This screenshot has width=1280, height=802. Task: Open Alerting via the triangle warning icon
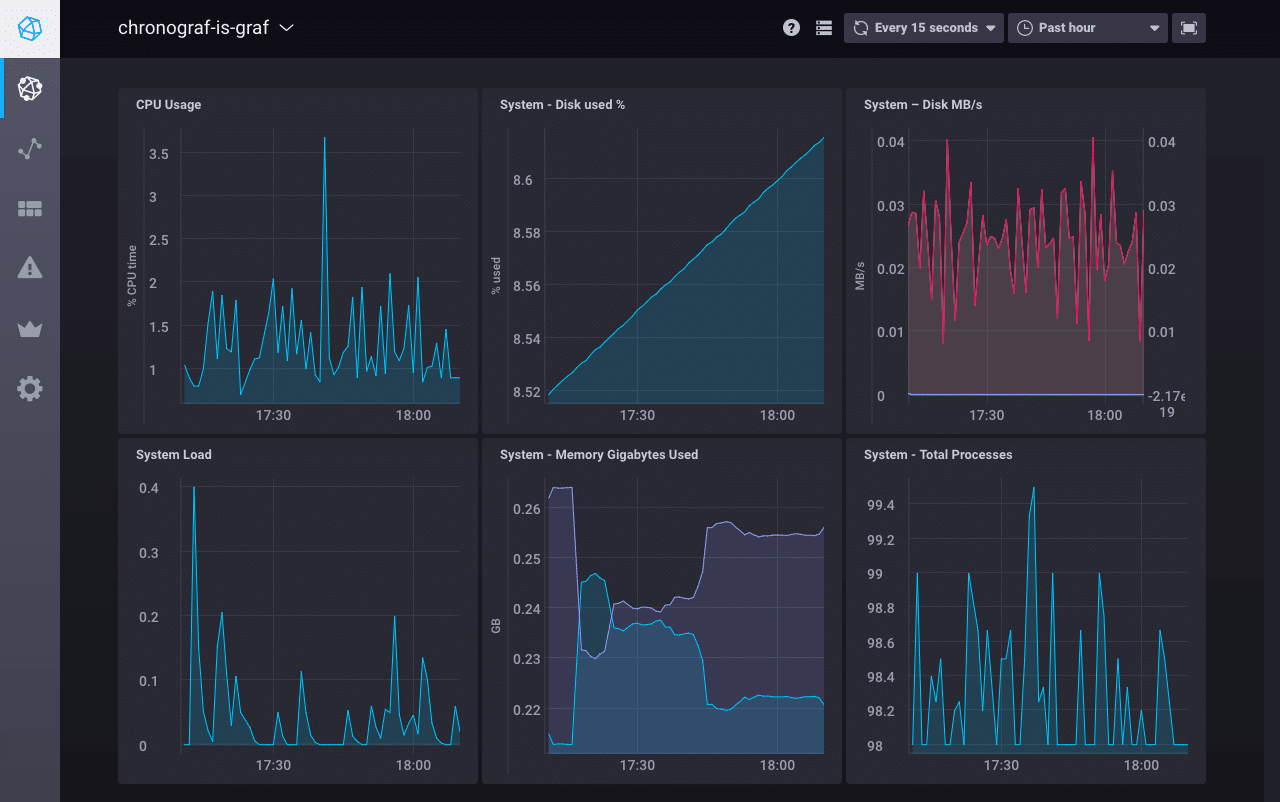[x=29, y=268]
